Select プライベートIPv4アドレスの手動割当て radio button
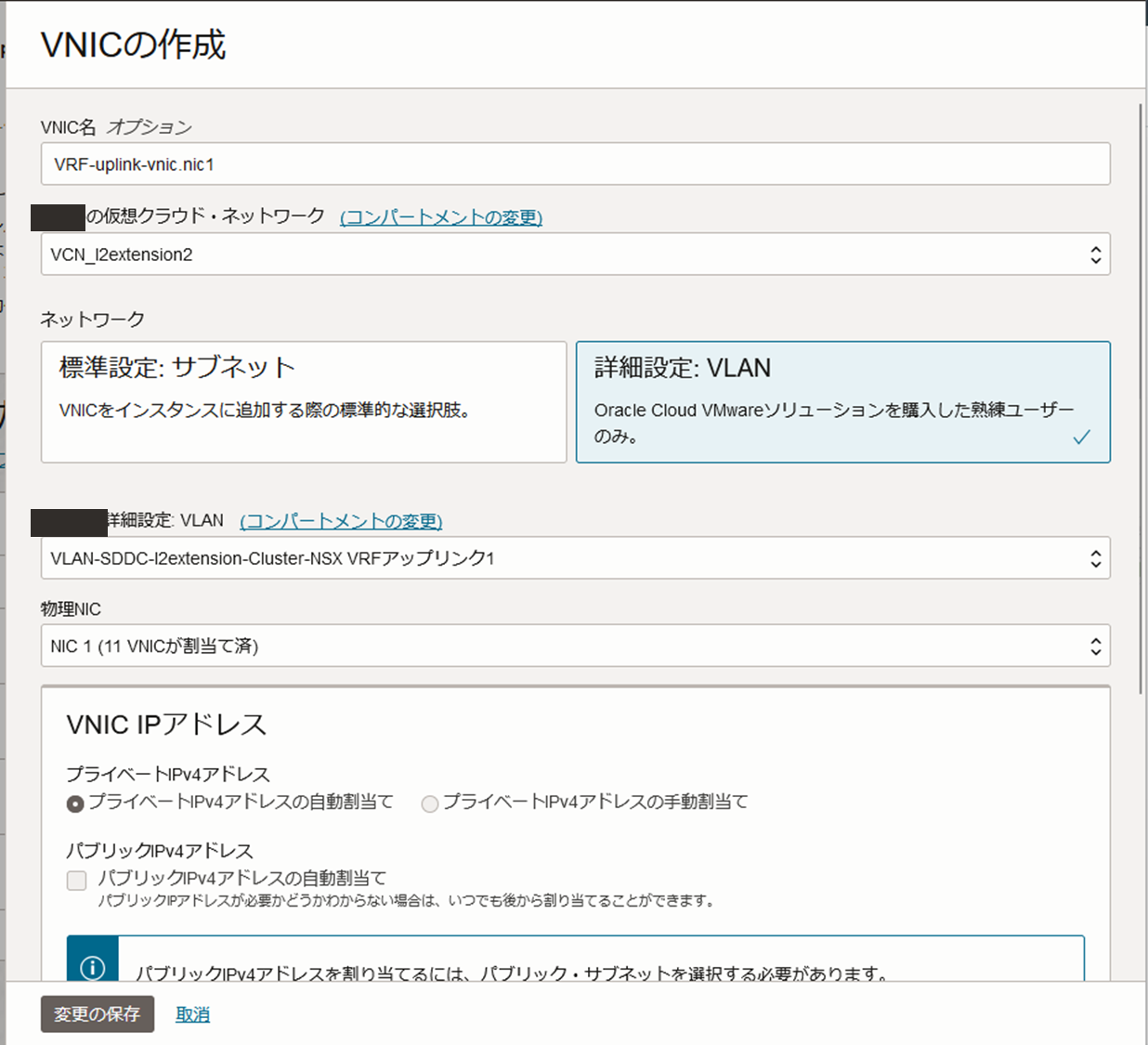Screen dimensions: 1148x1045 click(x=429, y=803)
